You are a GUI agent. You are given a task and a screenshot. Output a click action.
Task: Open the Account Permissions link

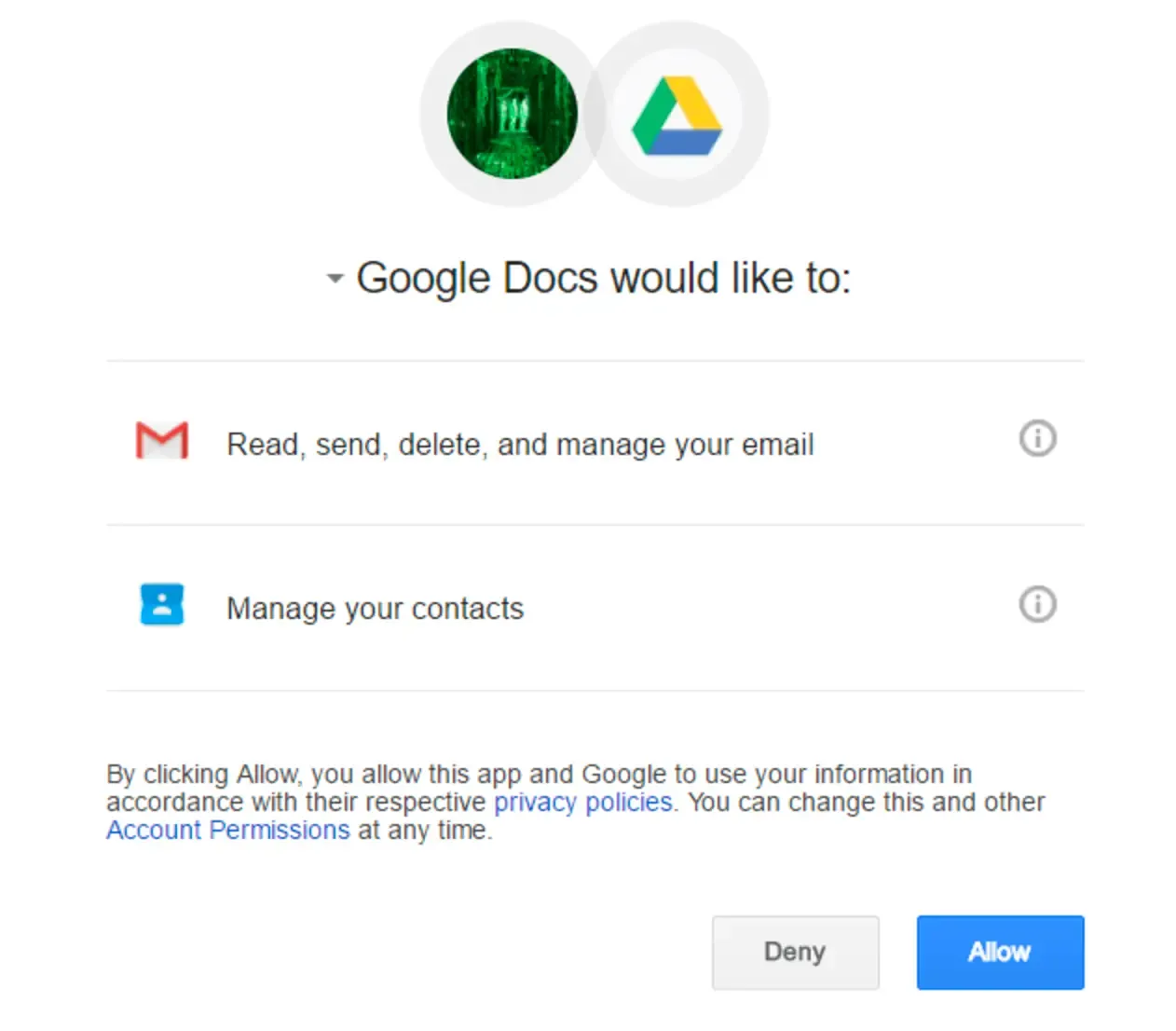(x=227, y=830)
